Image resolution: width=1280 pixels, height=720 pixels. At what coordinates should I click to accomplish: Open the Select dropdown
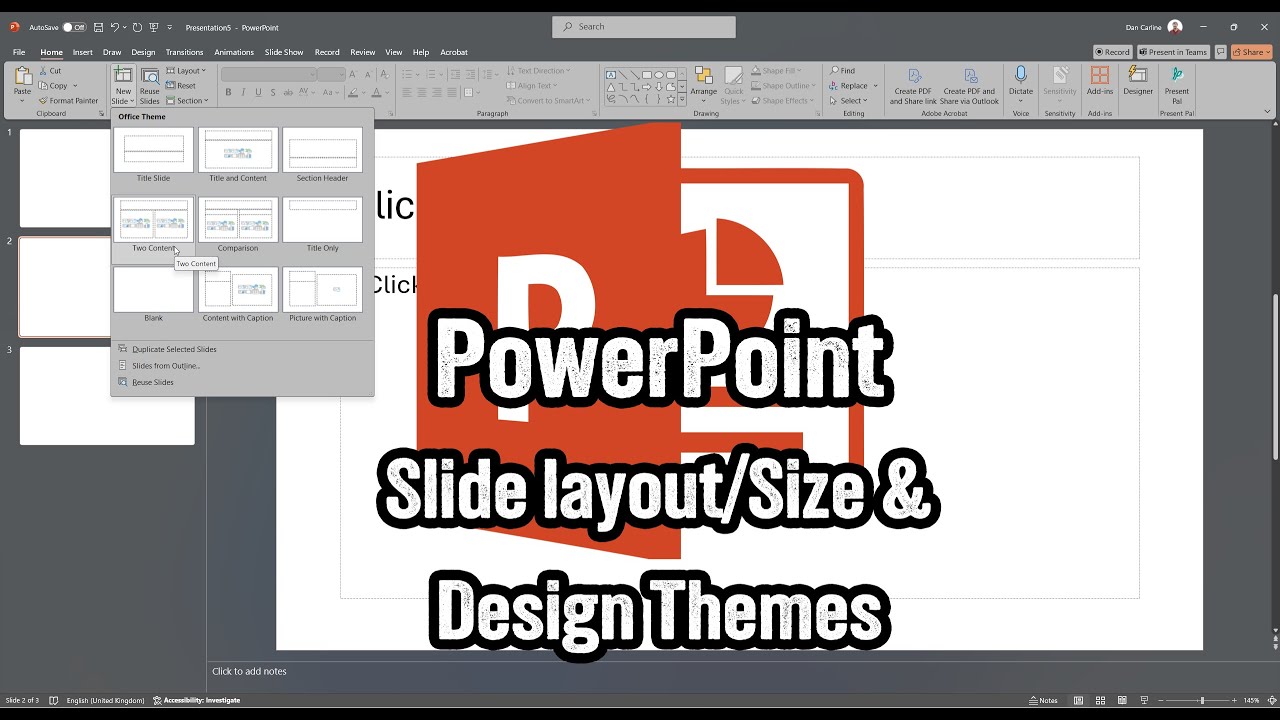[849, 101]
